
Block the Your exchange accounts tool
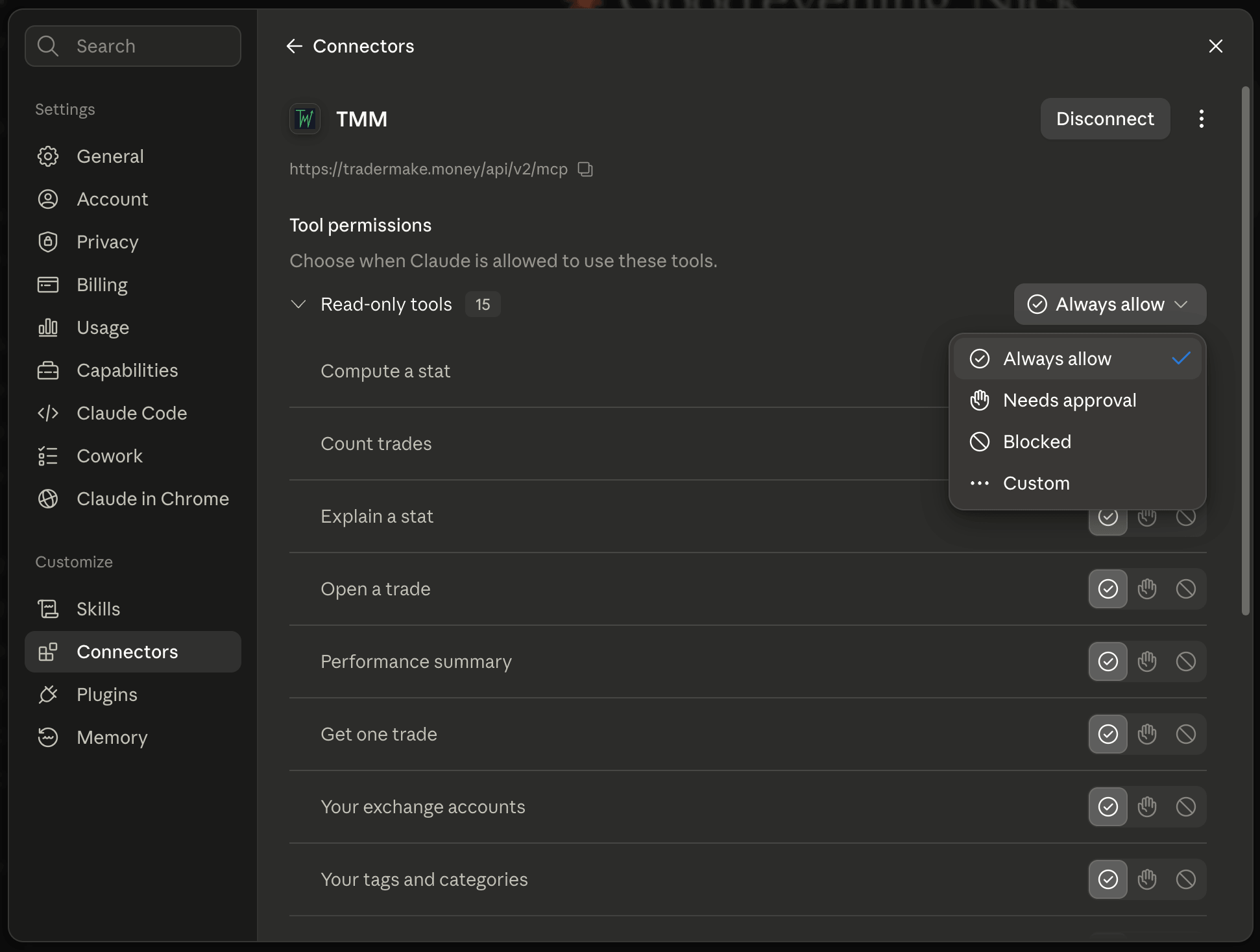[1186, 807]
